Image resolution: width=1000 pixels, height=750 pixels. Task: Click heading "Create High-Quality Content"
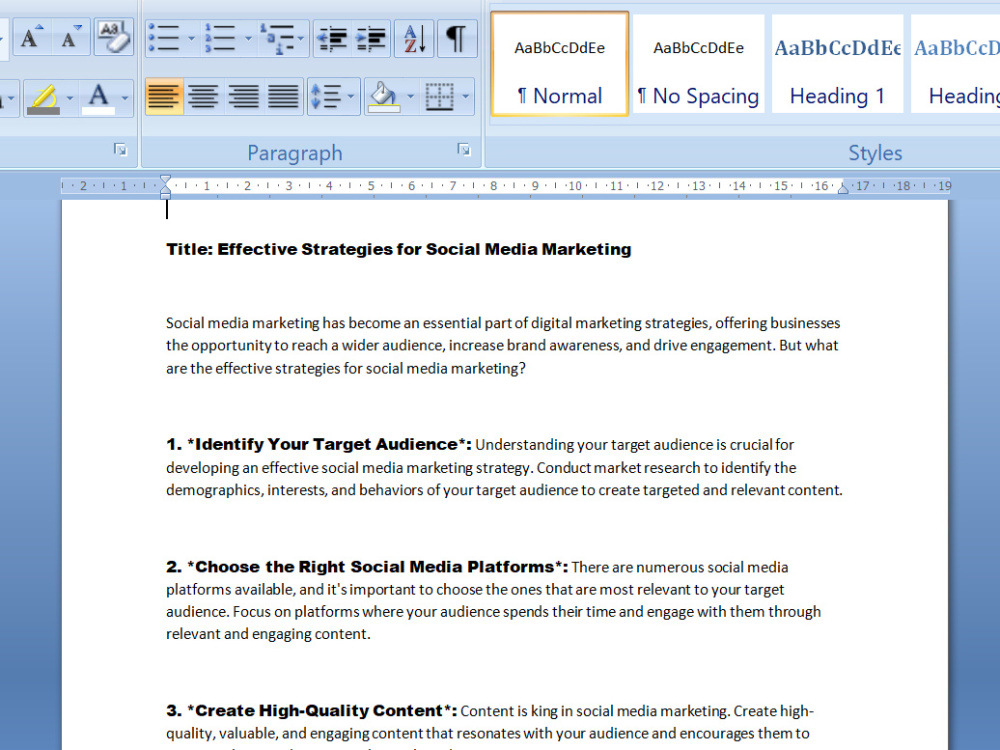[319, 710]
